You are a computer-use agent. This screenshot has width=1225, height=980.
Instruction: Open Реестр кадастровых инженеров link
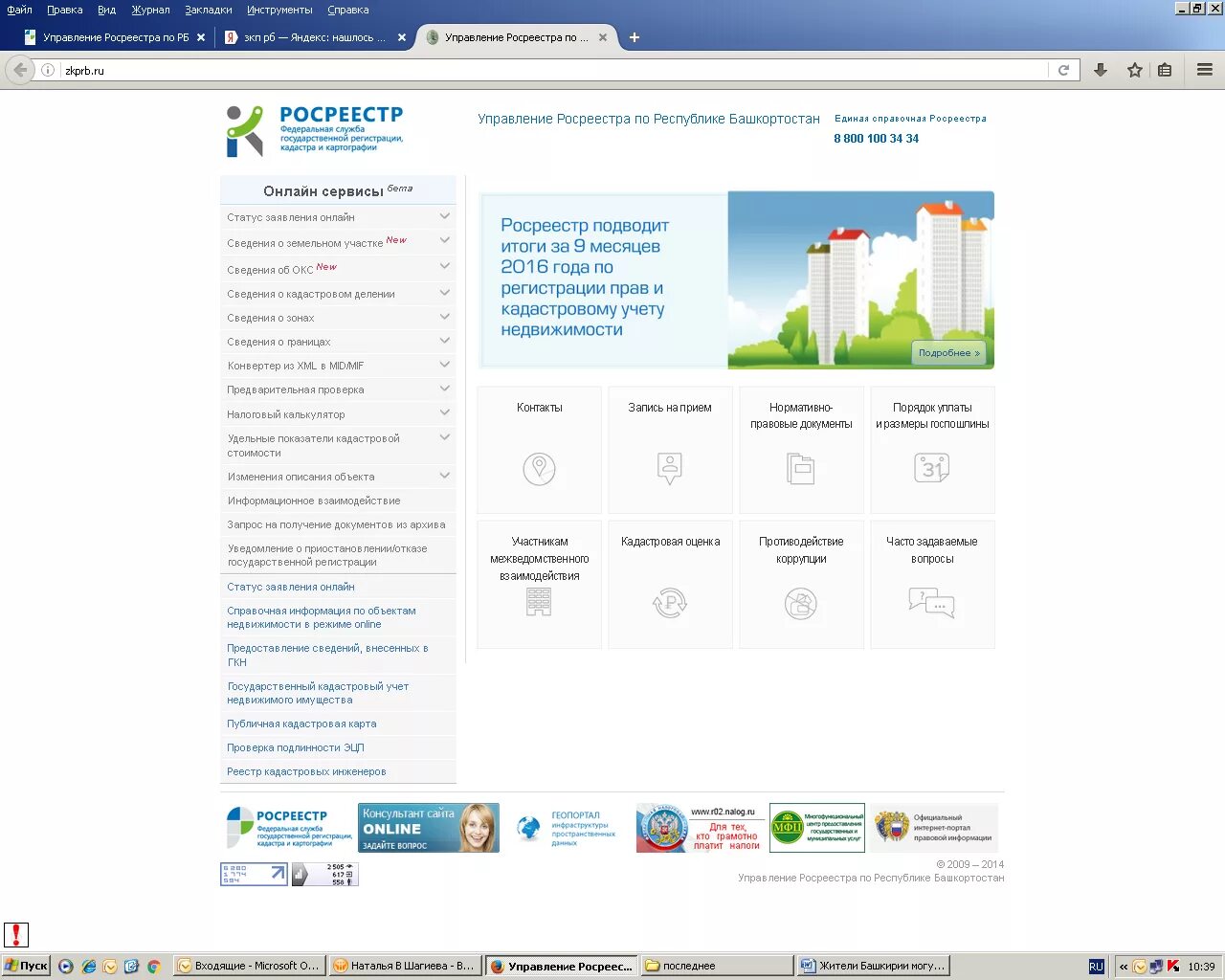pyautogui.click(x=306, y=771)
